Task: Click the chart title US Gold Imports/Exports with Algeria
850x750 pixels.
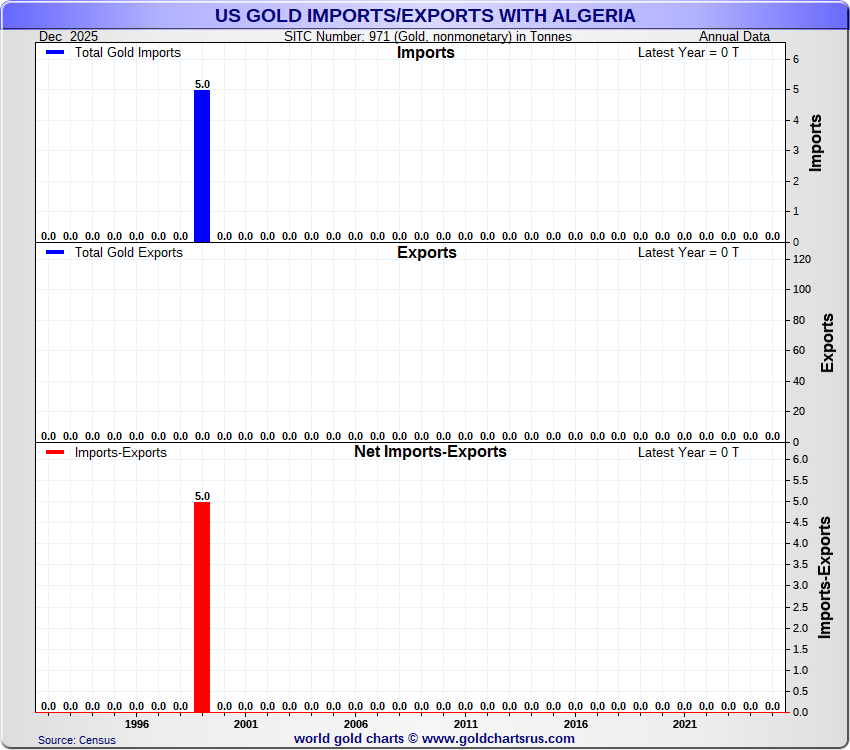Action: (x=424, y=16)
